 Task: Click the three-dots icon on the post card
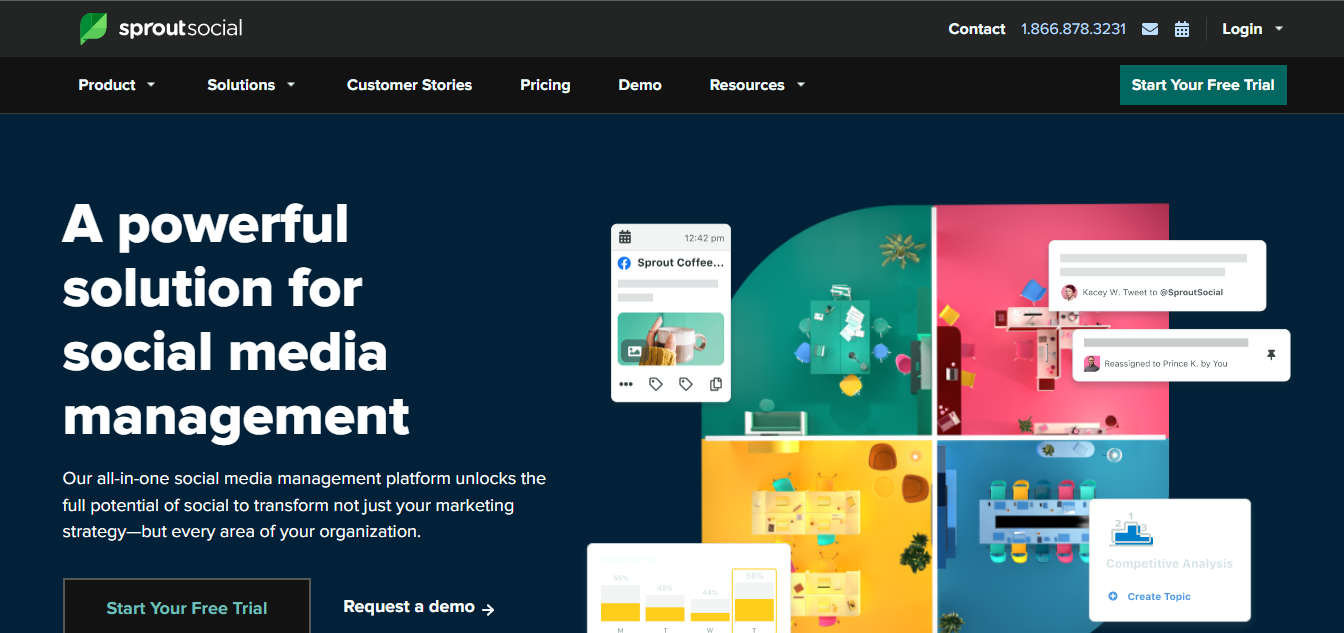point(626,384)
